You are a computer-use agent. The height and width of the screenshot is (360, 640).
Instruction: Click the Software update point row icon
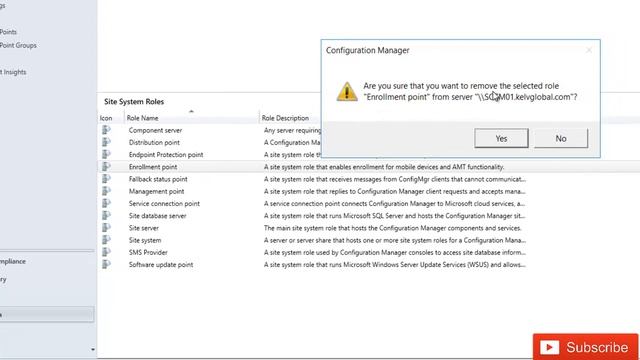tap(106, 264)
